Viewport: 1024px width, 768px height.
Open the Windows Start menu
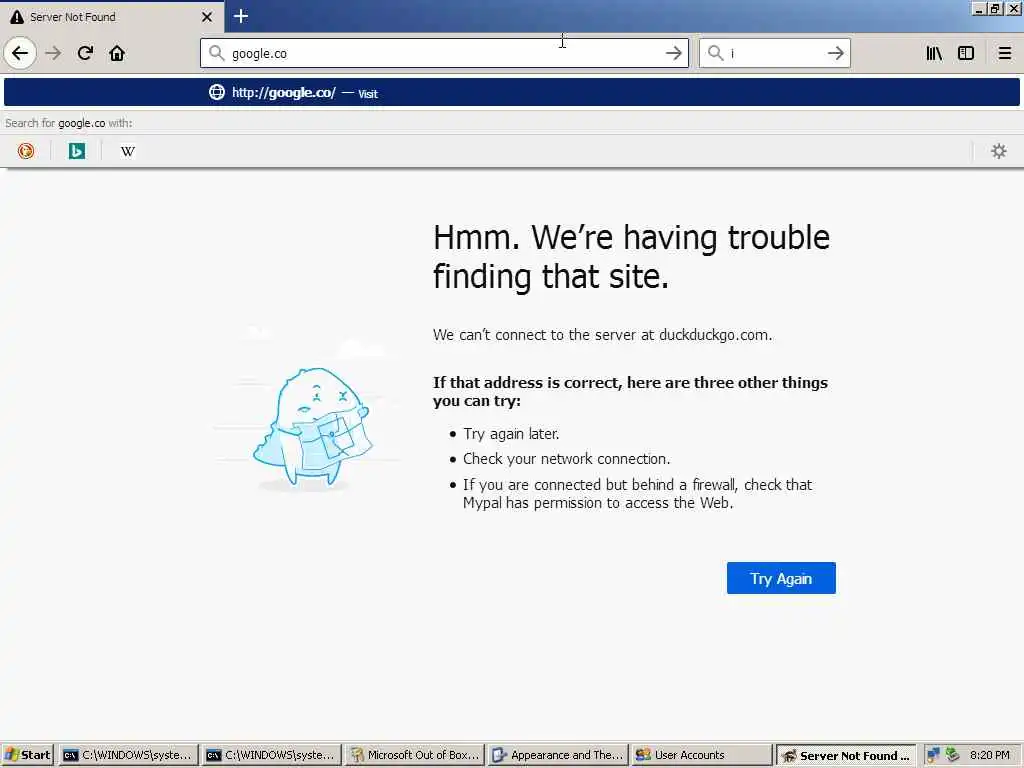[27, 755]
